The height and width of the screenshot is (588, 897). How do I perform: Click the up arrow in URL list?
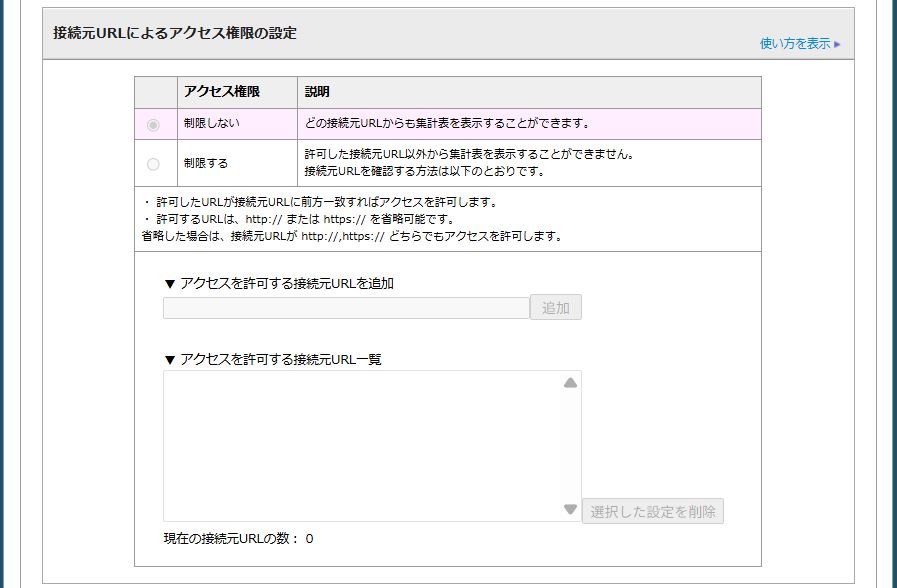coord(570,383)
